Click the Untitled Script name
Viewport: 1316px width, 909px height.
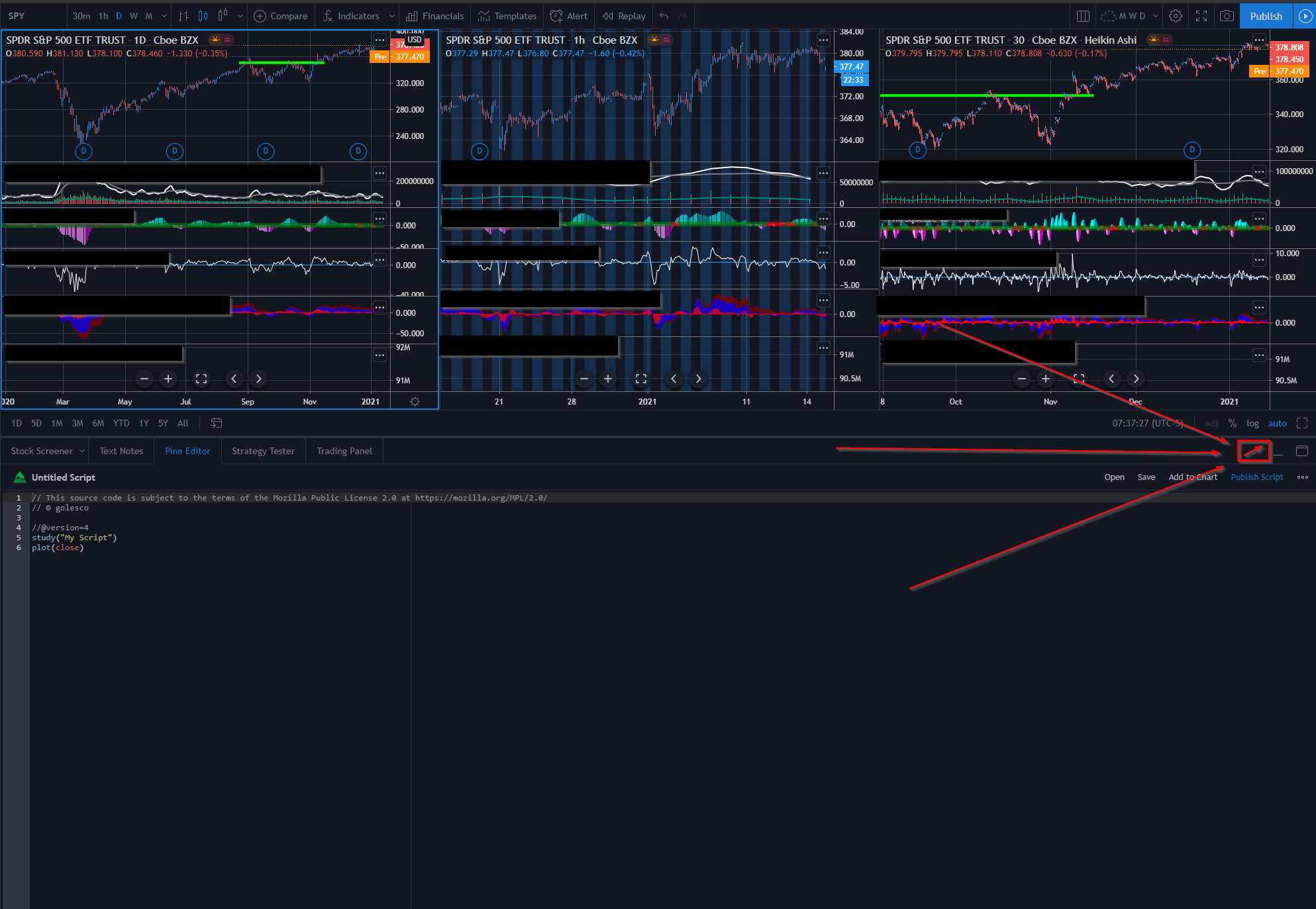click(64, 477)
